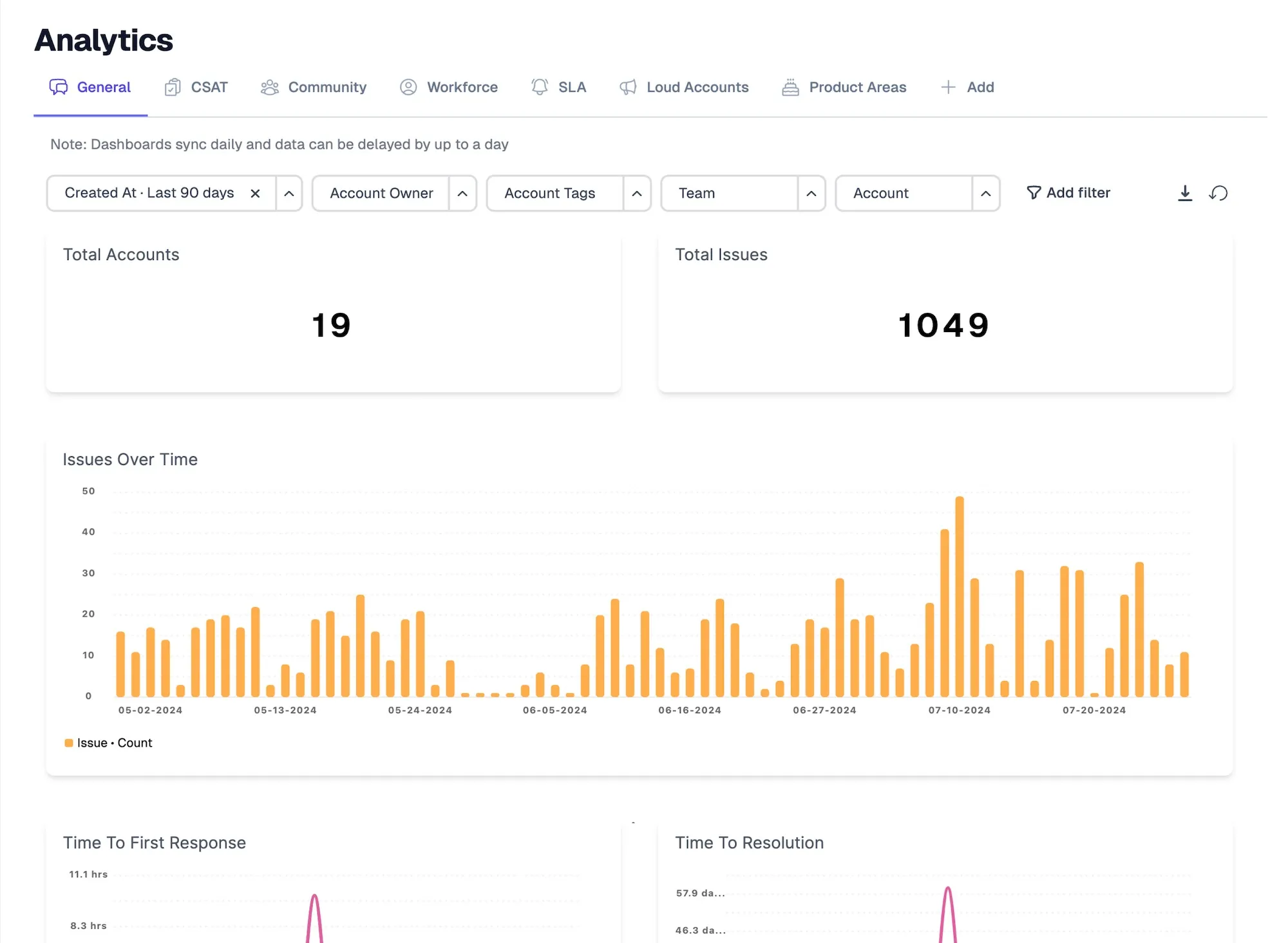
Task: Open the Loud Accounts tab
Action: point(684,87)
